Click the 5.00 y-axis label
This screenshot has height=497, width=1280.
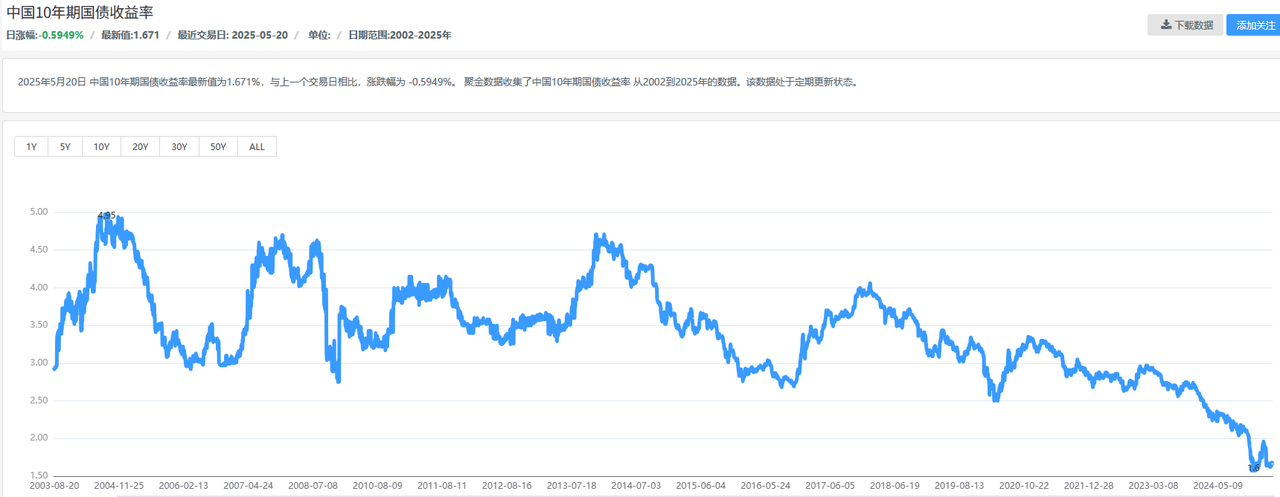[x=39, y=212]
